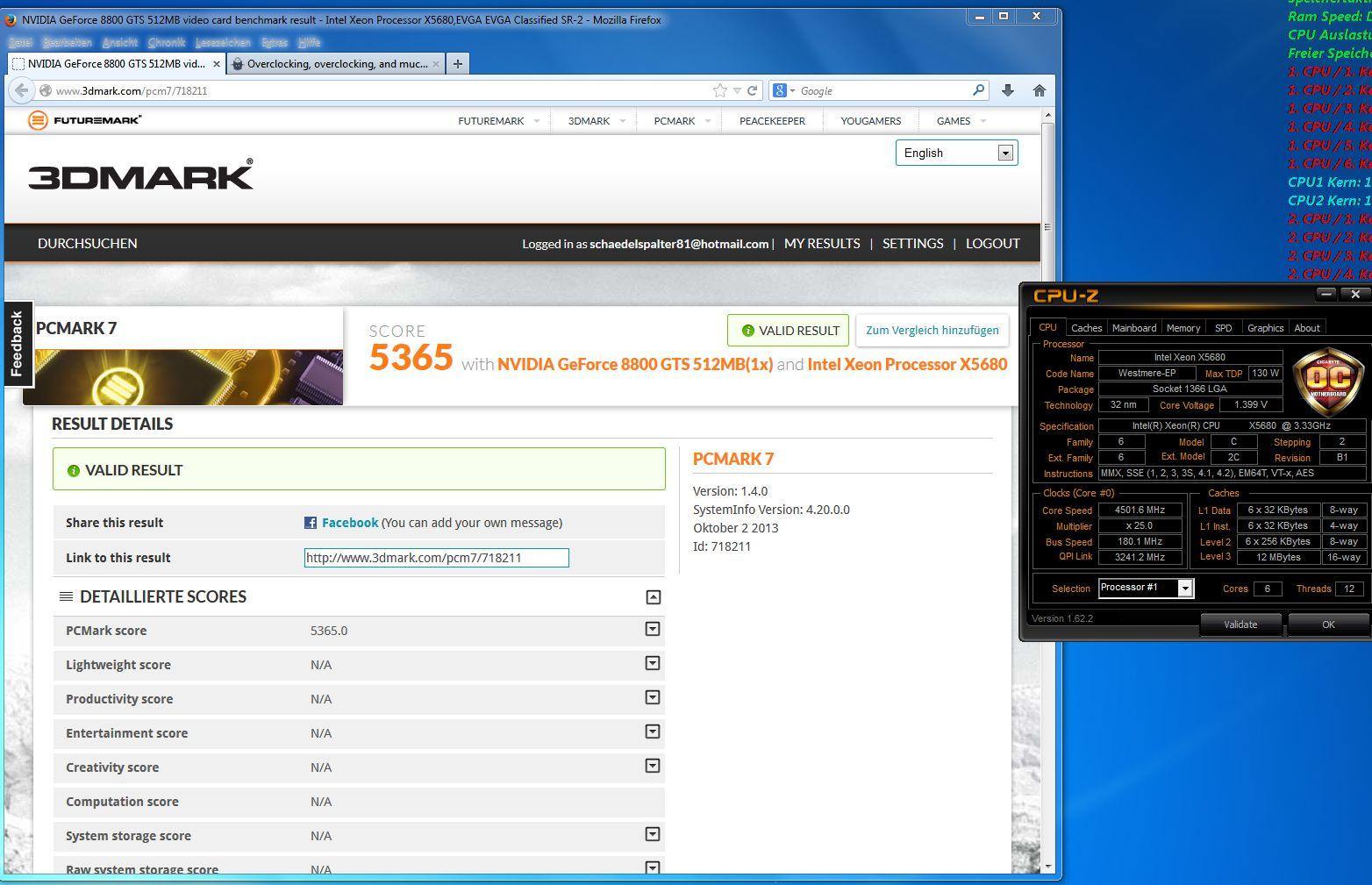Switch to the About tab in CPU-Z
This screenshot has width=1372, height=885.
pos(1307,328)
